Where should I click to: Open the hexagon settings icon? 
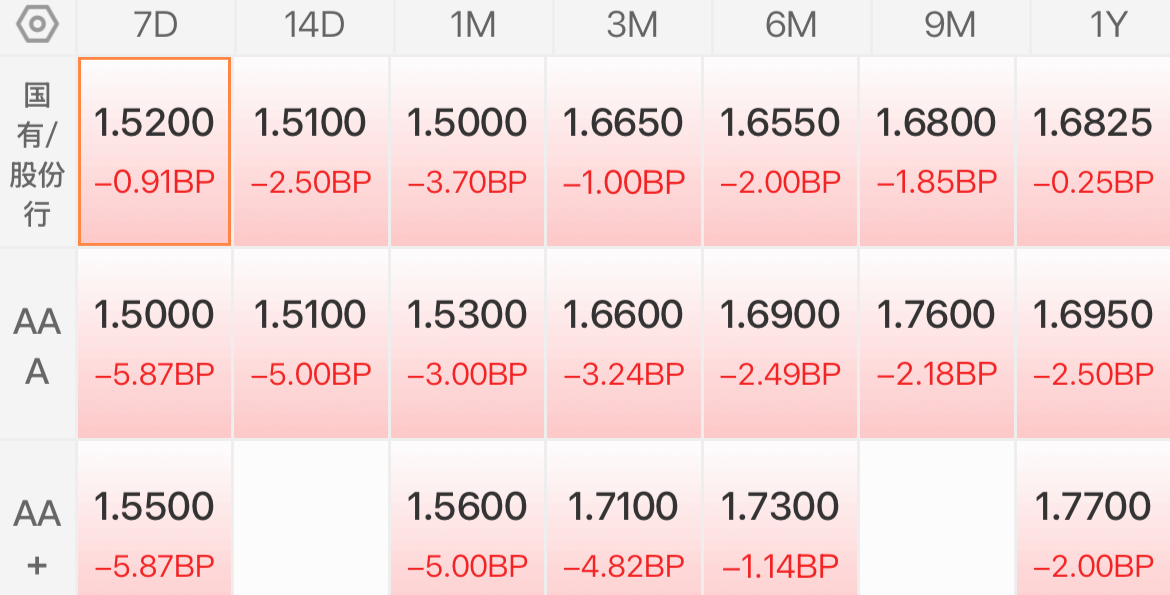tap(37, 25)
